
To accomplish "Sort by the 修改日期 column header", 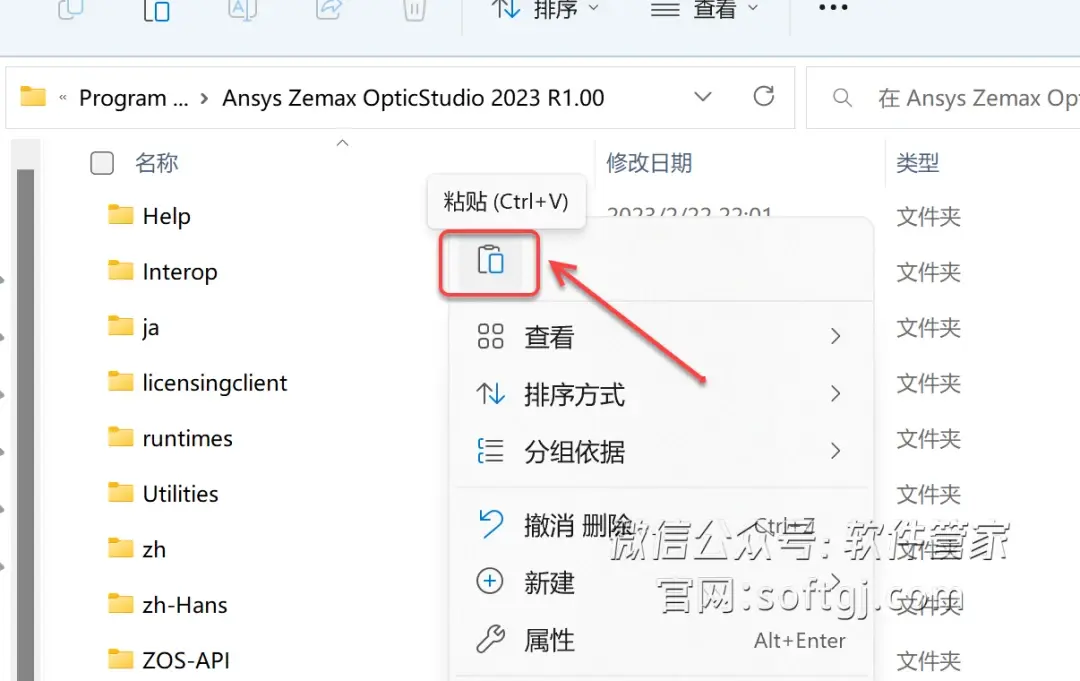I will click(649, 163).
